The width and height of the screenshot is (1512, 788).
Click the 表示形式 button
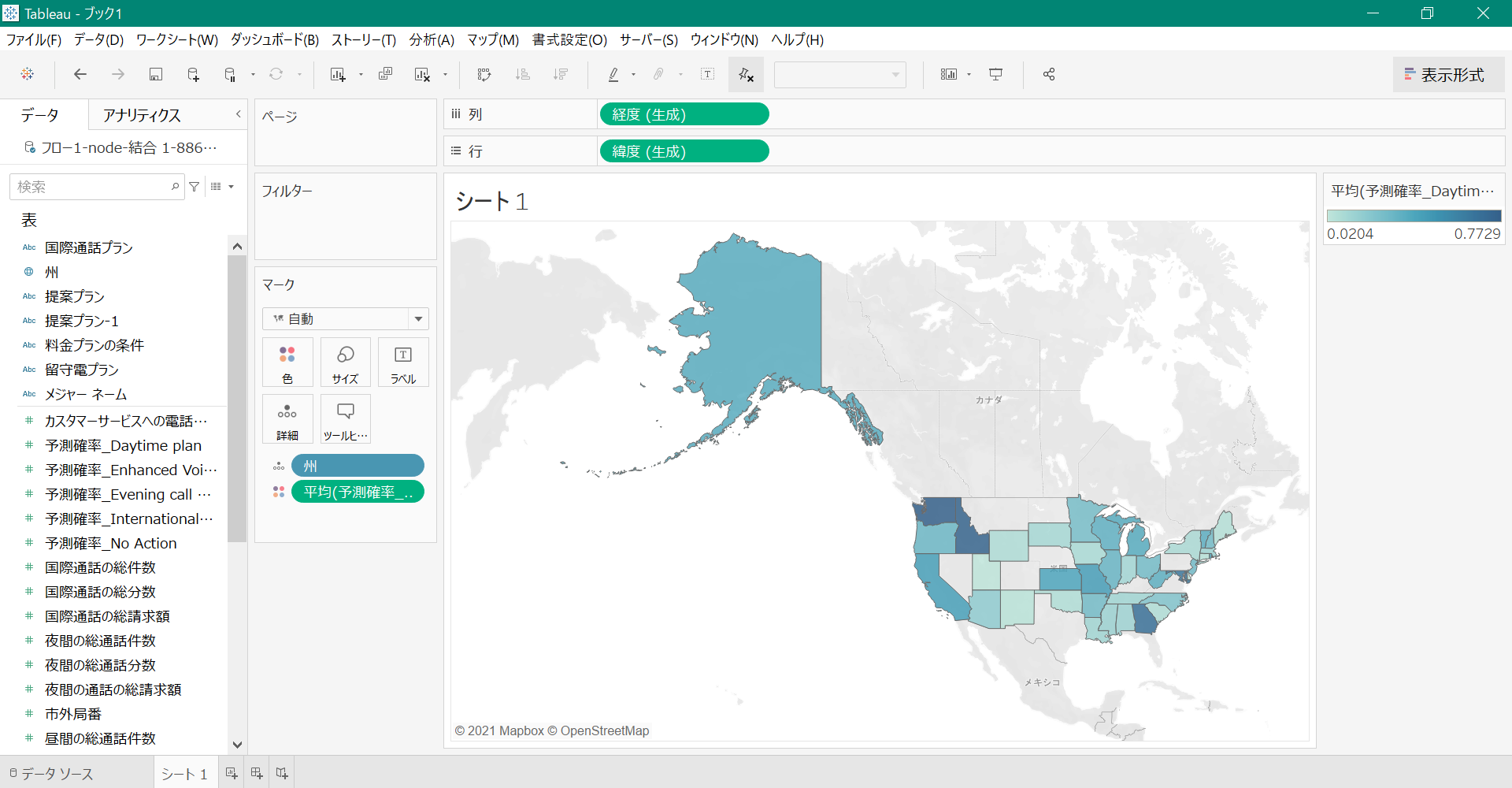[x=1447, y=74]
